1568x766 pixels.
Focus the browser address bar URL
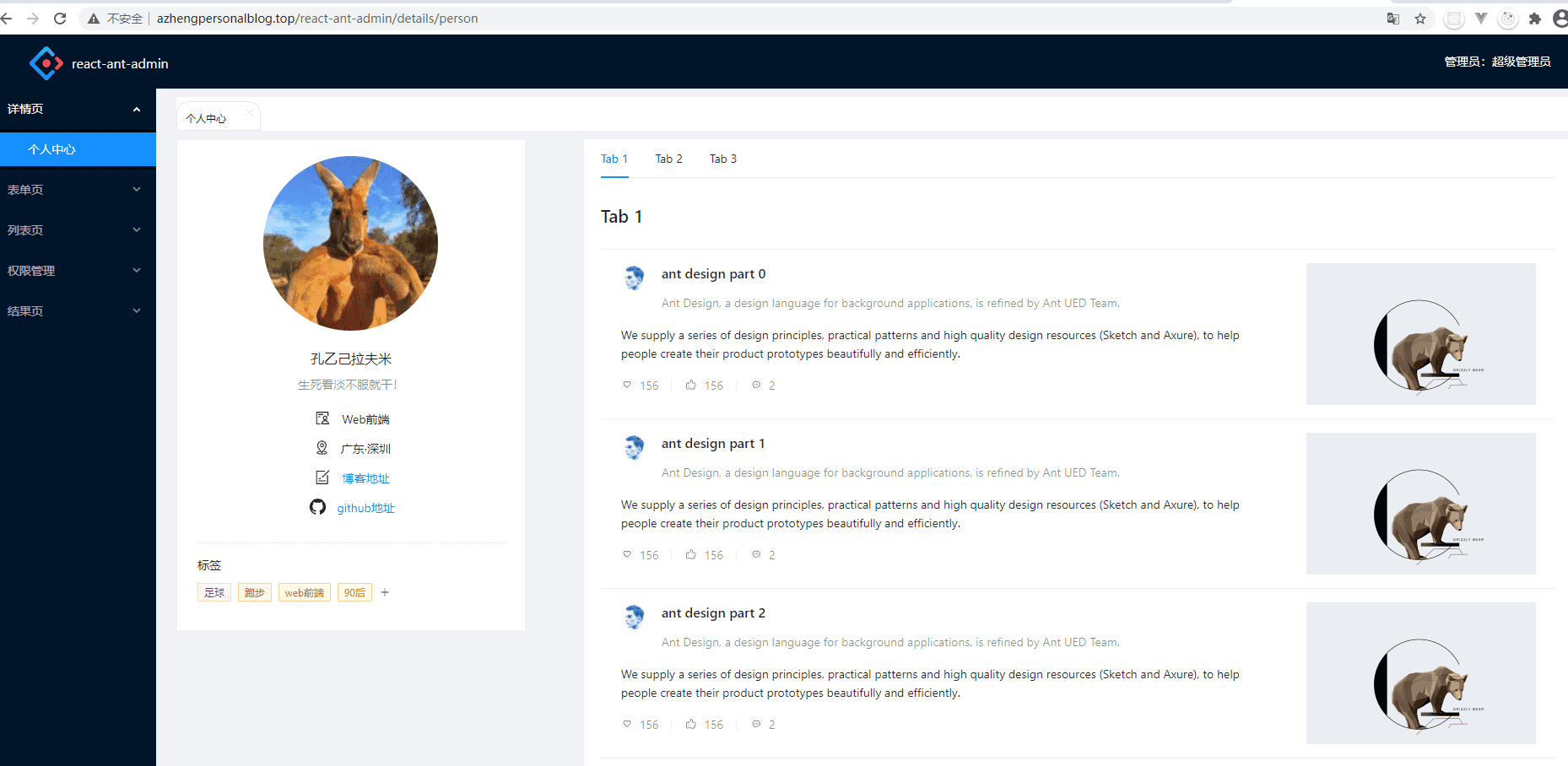click(317, 19)
